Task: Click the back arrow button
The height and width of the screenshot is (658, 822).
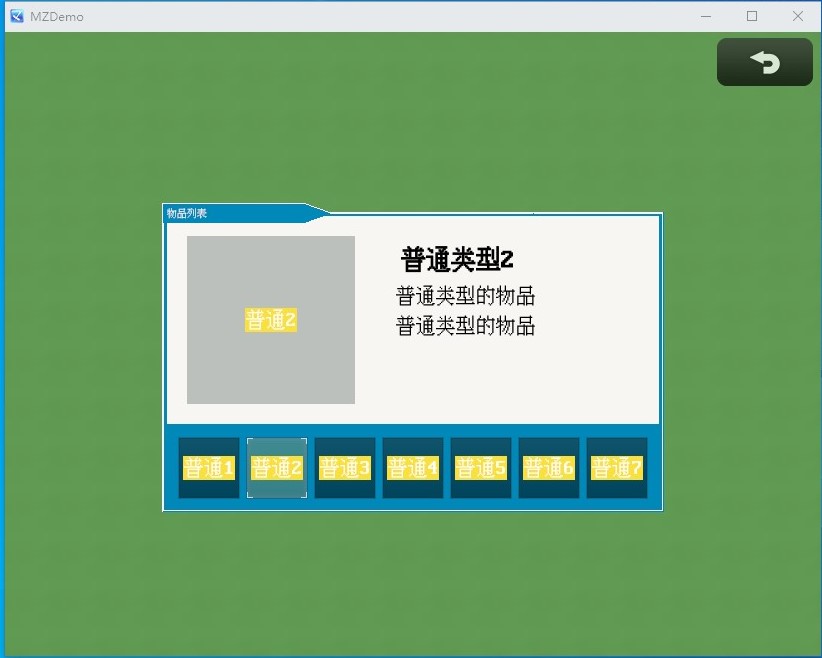Action: click(764, 62)
